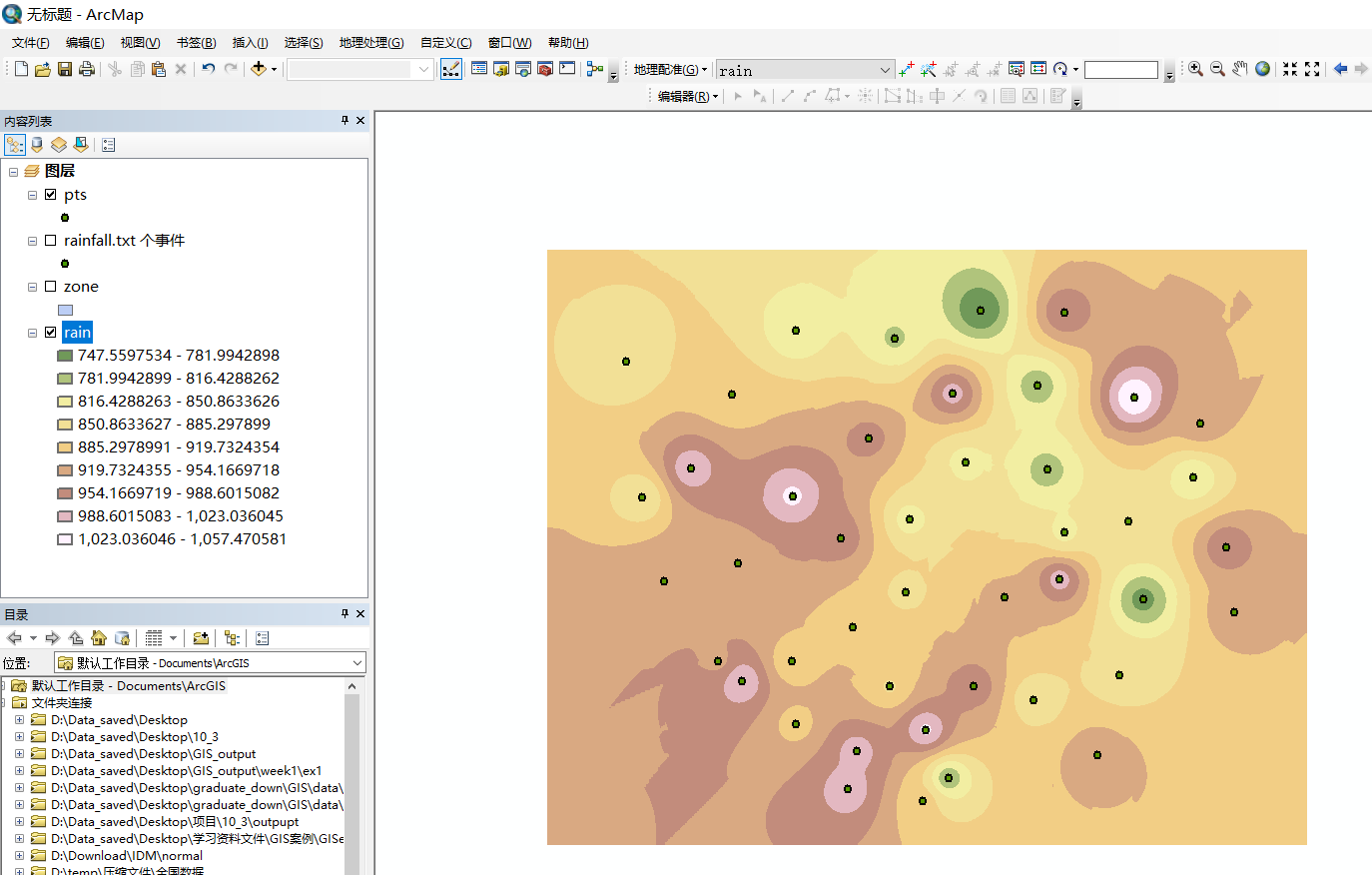
Task: Click the 747.5597534 - 781.9942898 legend swatch
Action: point(65,356)
